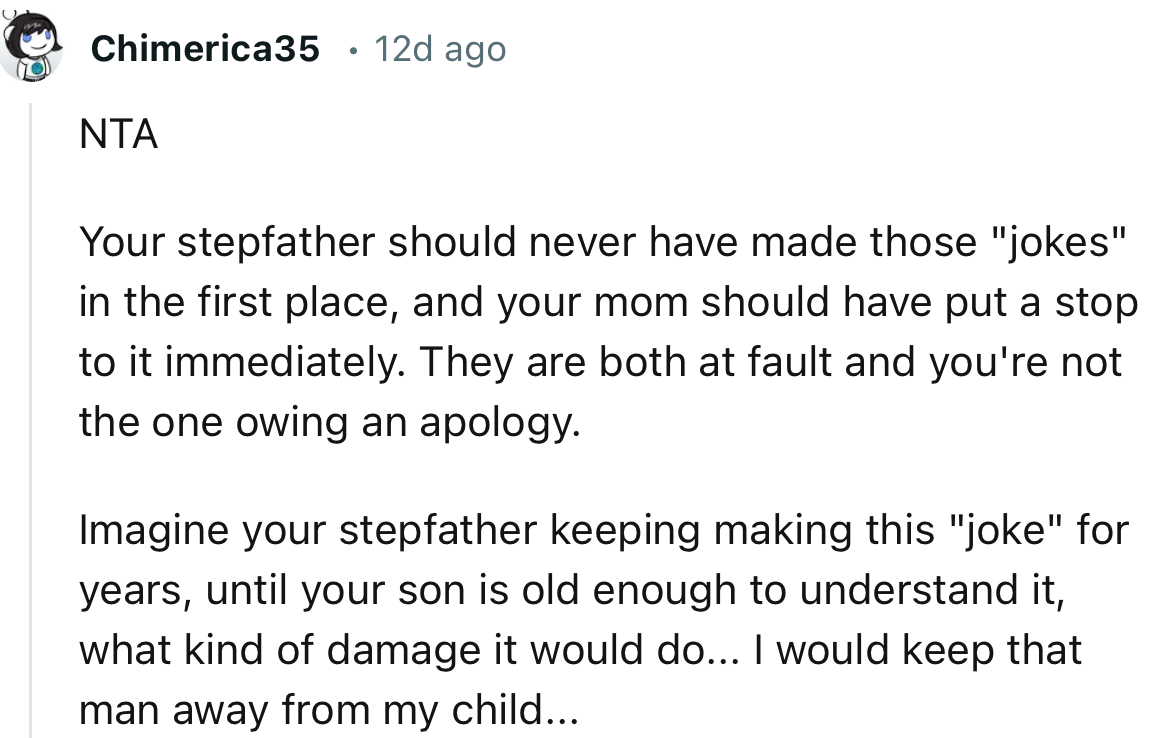
Task: Click the avatar's blue circular badge detail
Action: click(x=36, y=68)
